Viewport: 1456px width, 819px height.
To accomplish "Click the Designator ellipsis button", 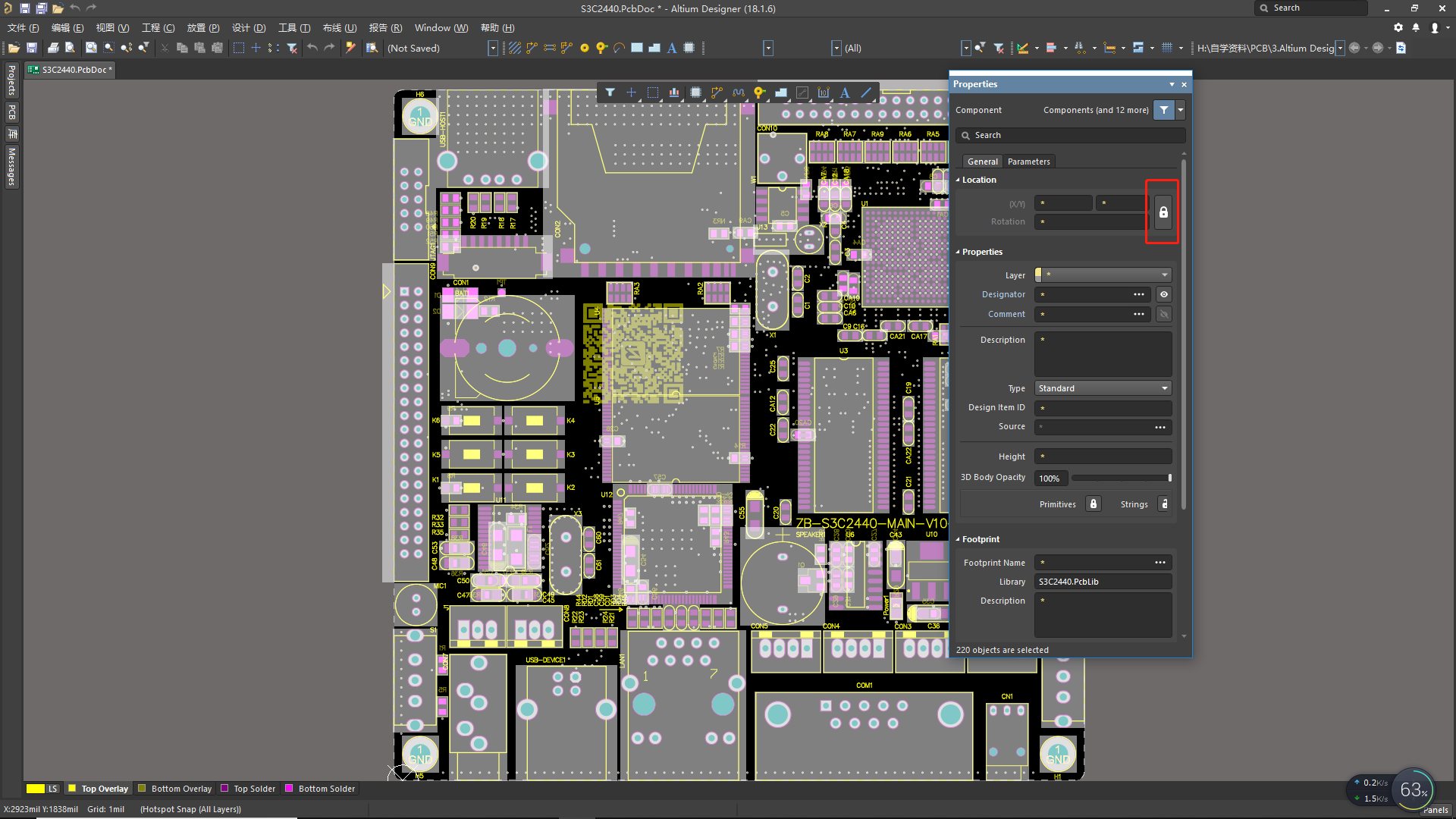I will point(1139,294).
